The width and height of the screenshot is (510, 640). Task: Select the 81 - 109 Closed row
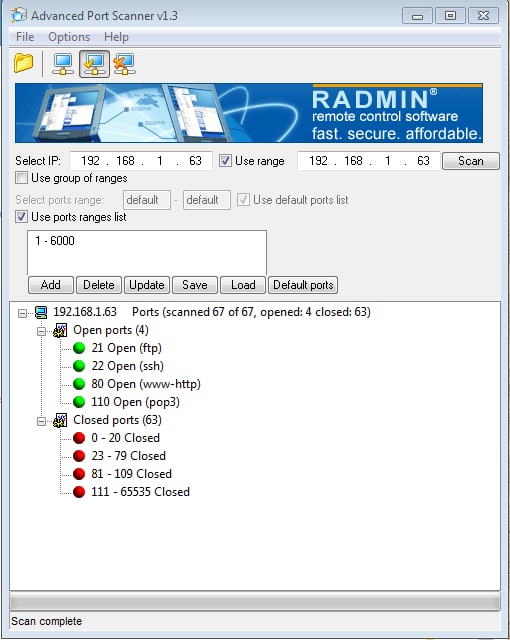pyautogui.click(x=131, y=474)
